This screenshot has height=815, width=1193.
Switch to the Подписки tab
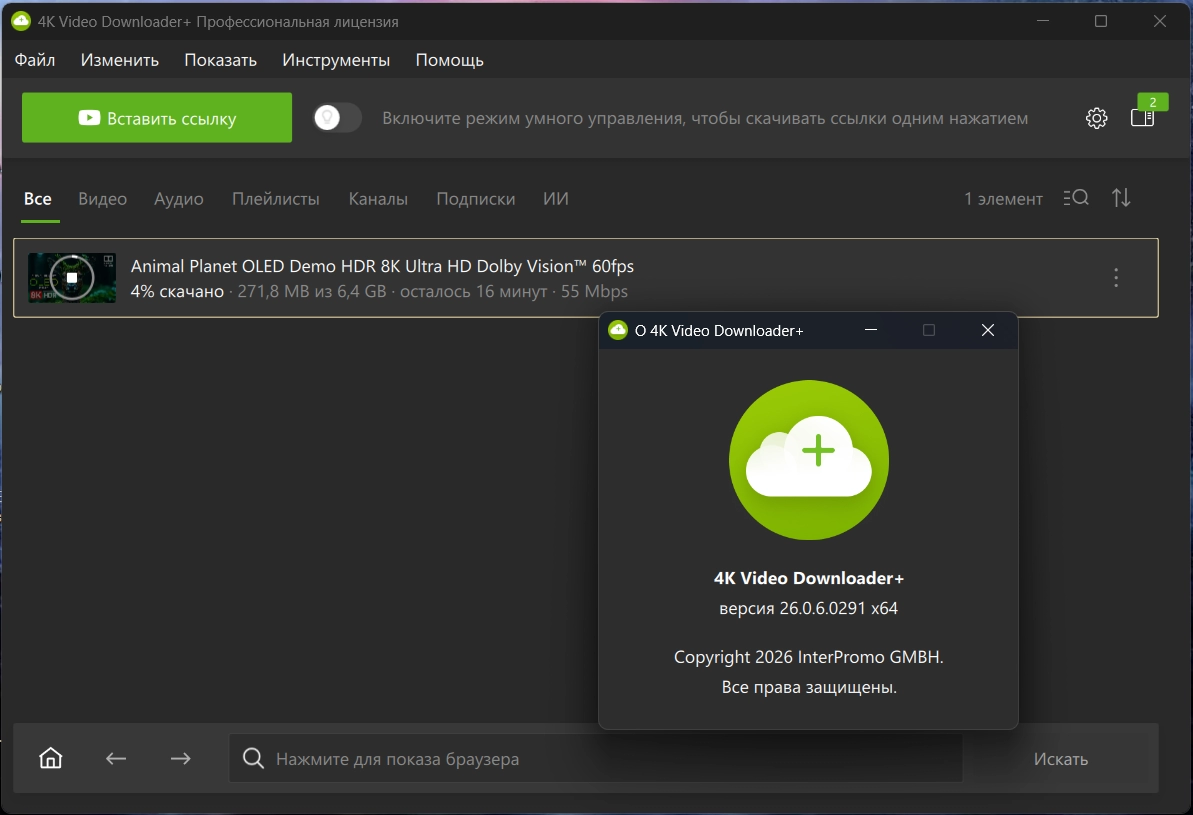click(x=476, y=199)
